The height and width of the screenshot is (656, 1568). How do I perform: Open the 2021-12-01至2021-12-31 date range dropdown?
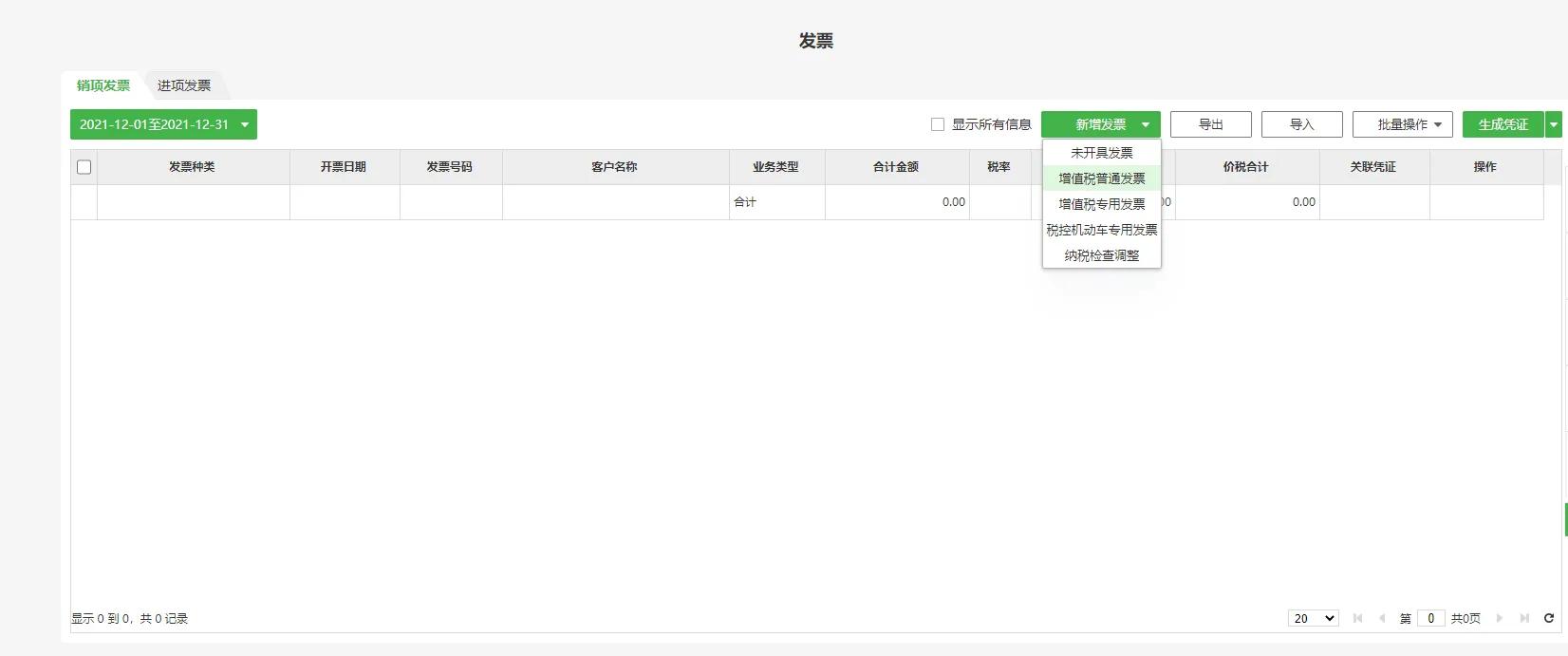(x=163, y=124)
